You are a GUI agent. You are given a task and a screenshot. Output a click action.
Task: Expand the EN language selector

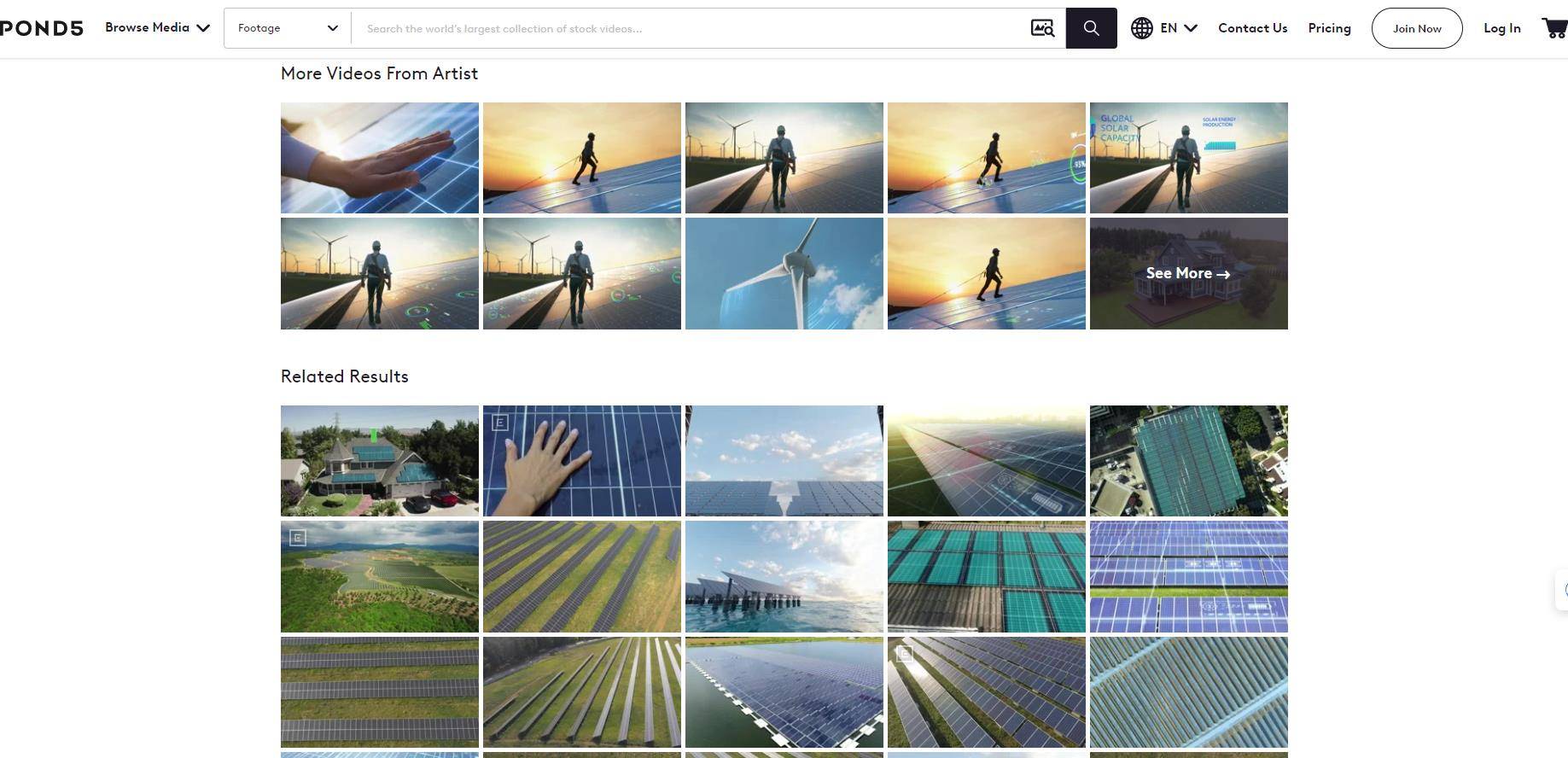pyautogui.click(x=1179, y=28)
